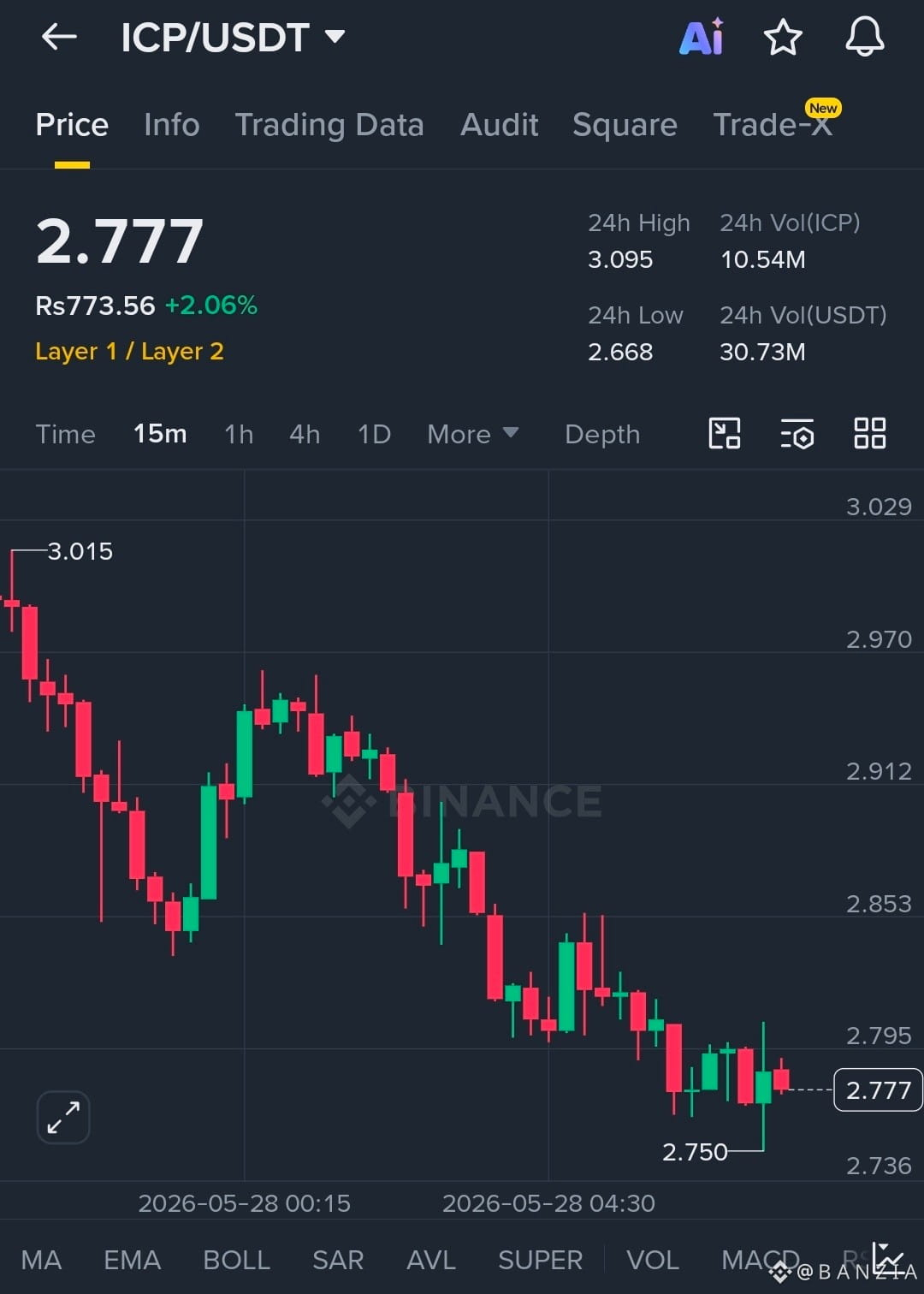The height and width of the screenshot is (1294, 924).
Task: Open the chart layout picture-in-picture icon
Action: pyautogui.click(x=725, y=434)
